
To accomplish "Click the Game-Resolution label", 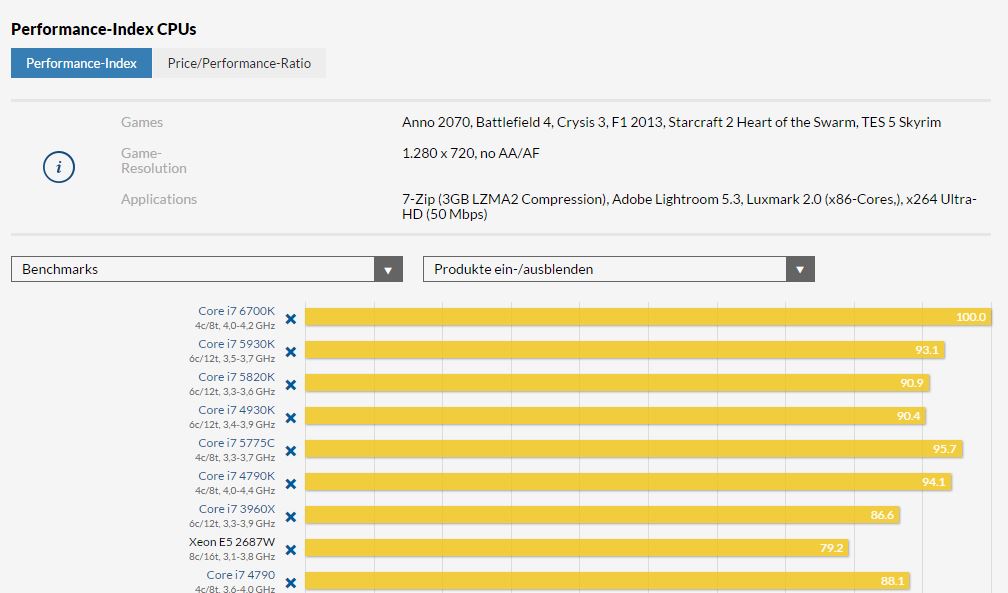I will (x=154, y=161).
